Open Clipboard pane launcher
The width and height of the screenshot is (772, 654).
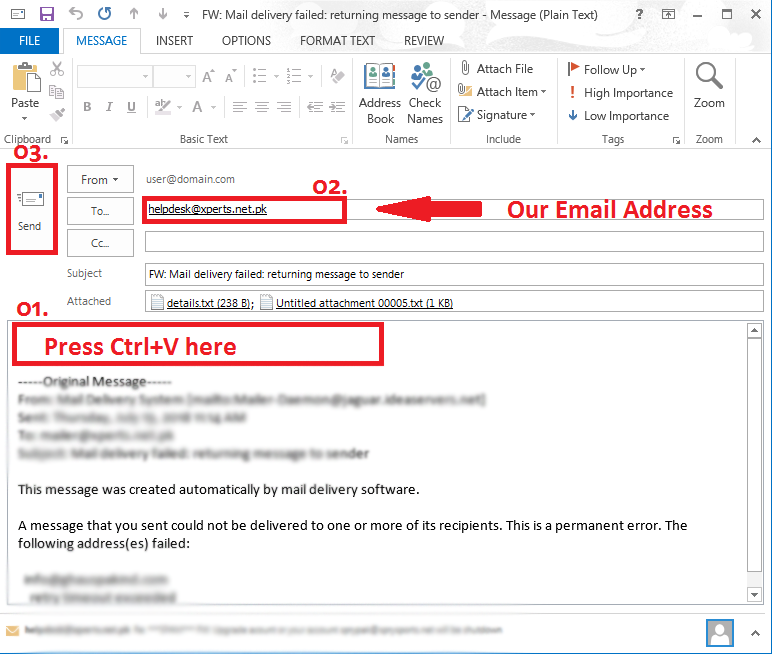[x=64, y=140]
